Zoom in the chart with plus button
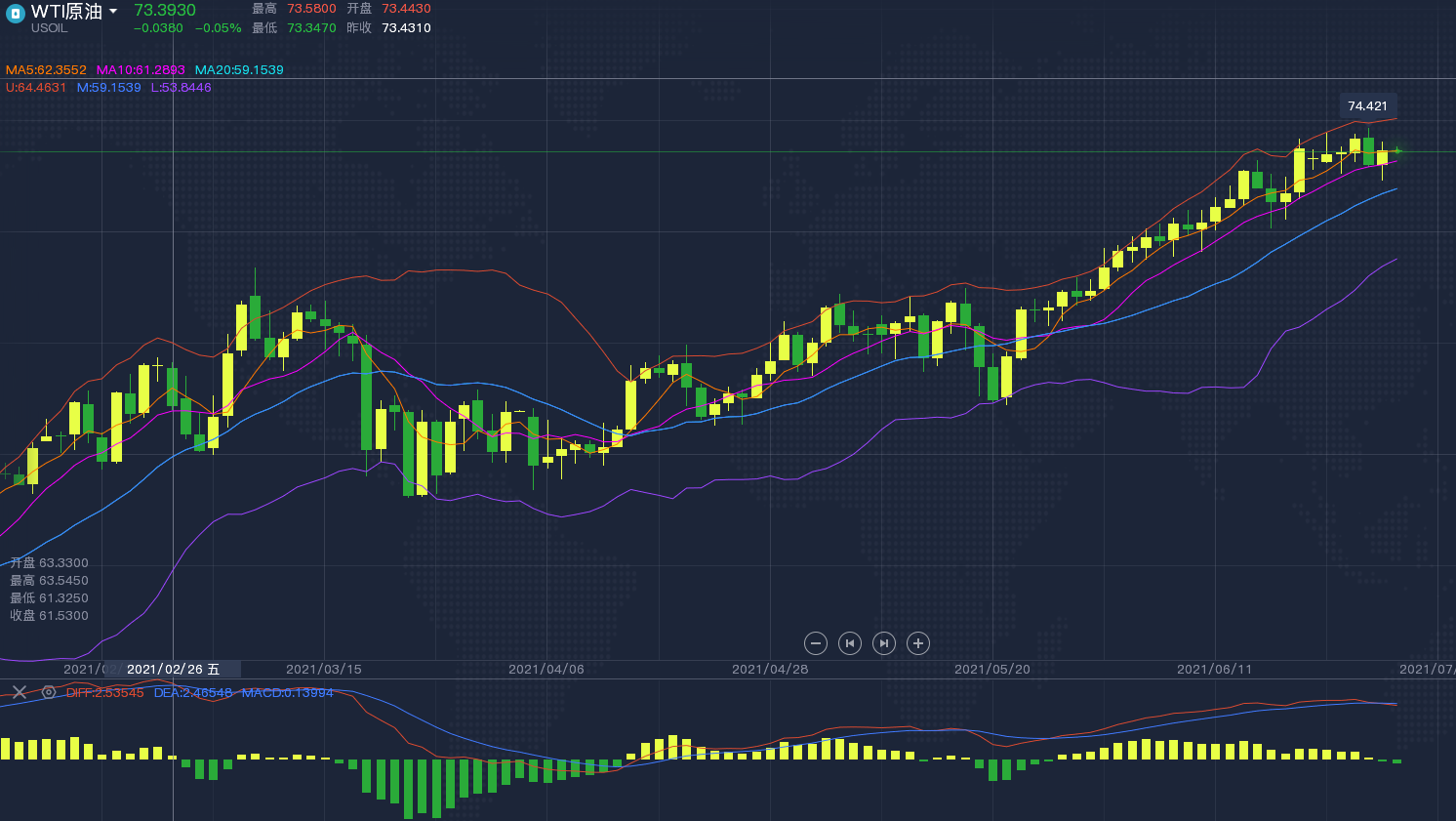This screenshot has height=821, width=1456. click(917, 643)
